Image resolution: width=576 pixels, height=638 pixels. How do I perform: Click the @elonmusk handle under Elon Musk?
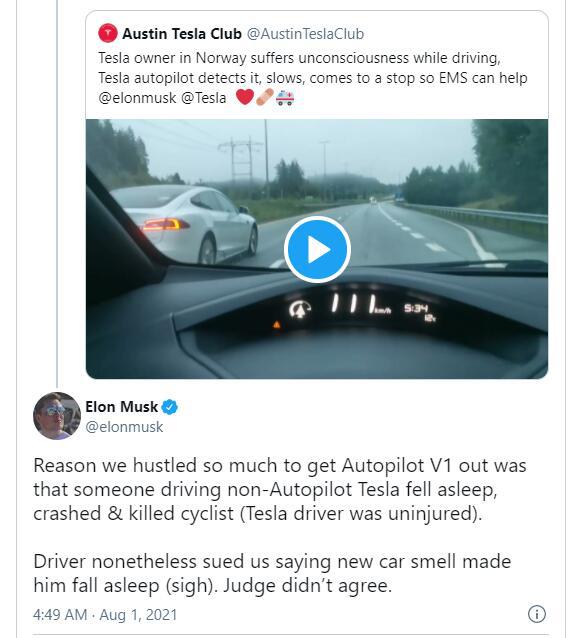click(124, 427)
